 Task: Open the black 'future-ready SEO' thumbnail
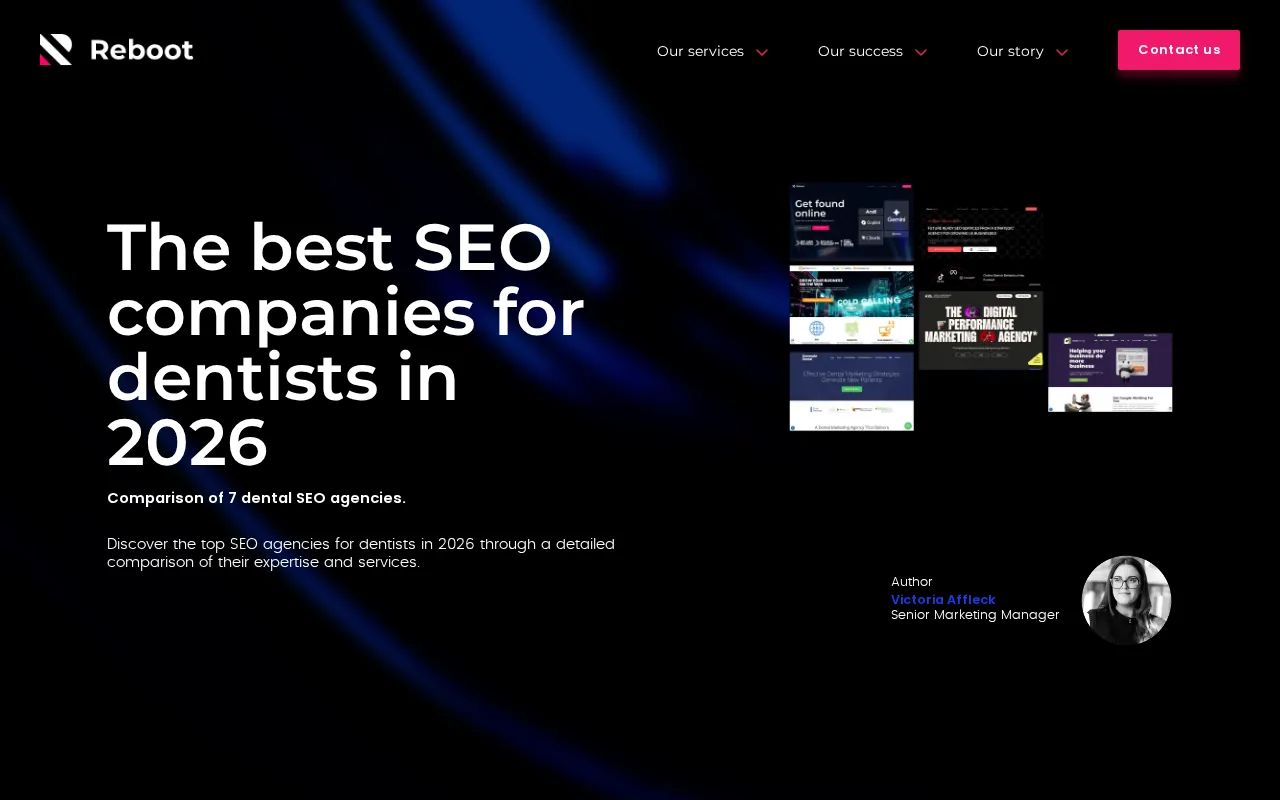981,247
